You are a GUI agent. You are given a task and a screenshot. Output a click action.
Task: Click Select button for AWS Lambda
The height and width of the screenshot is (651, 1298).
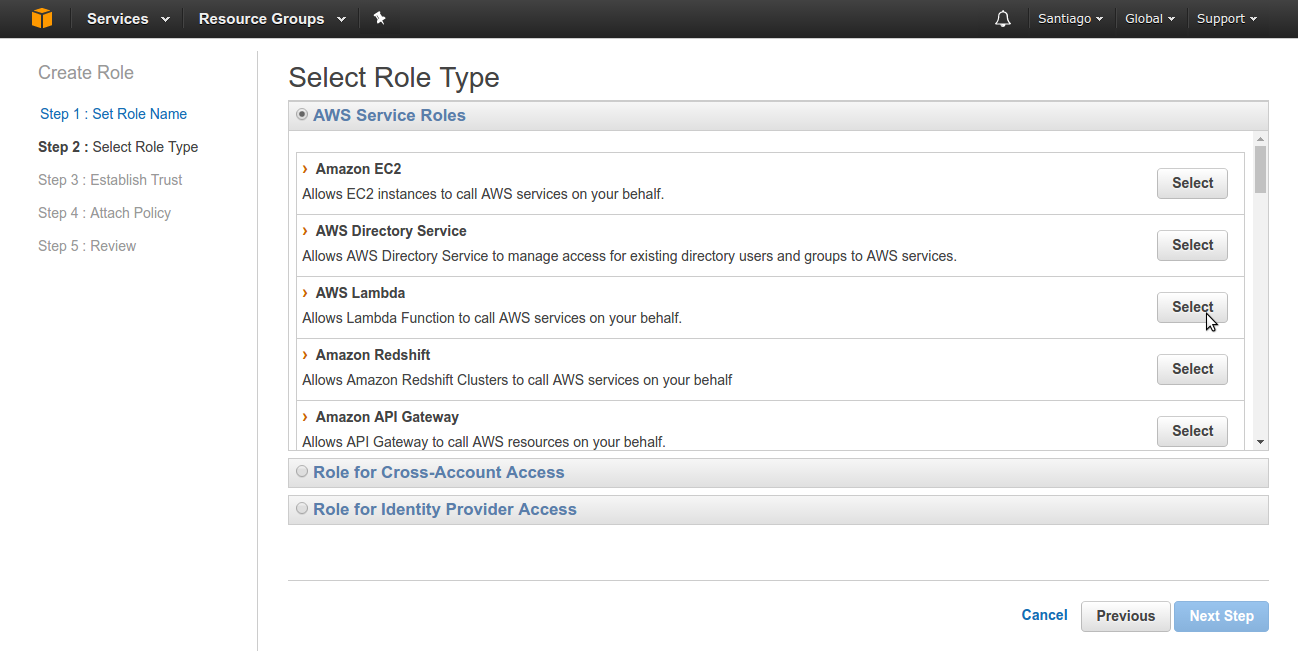(x=1192, y=307)
